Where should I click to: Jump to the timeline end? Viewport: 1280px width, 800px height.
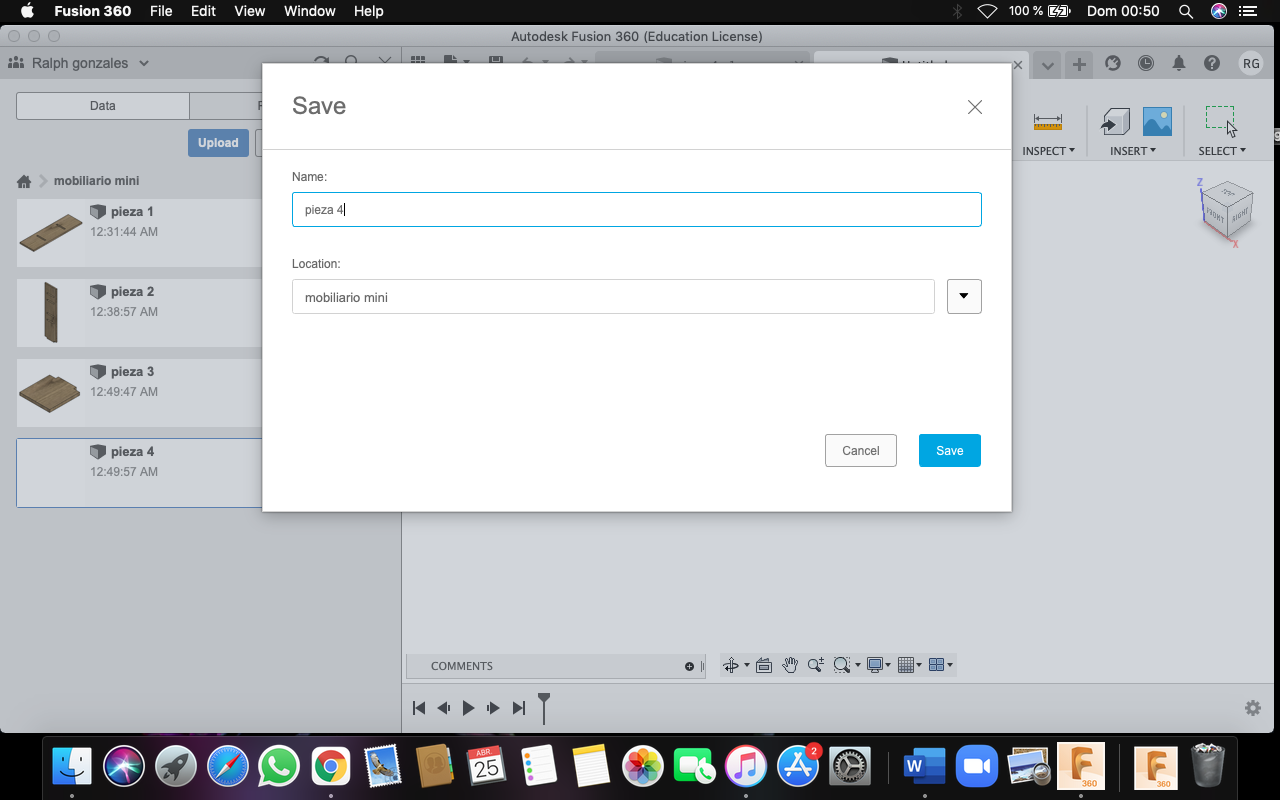518,708
